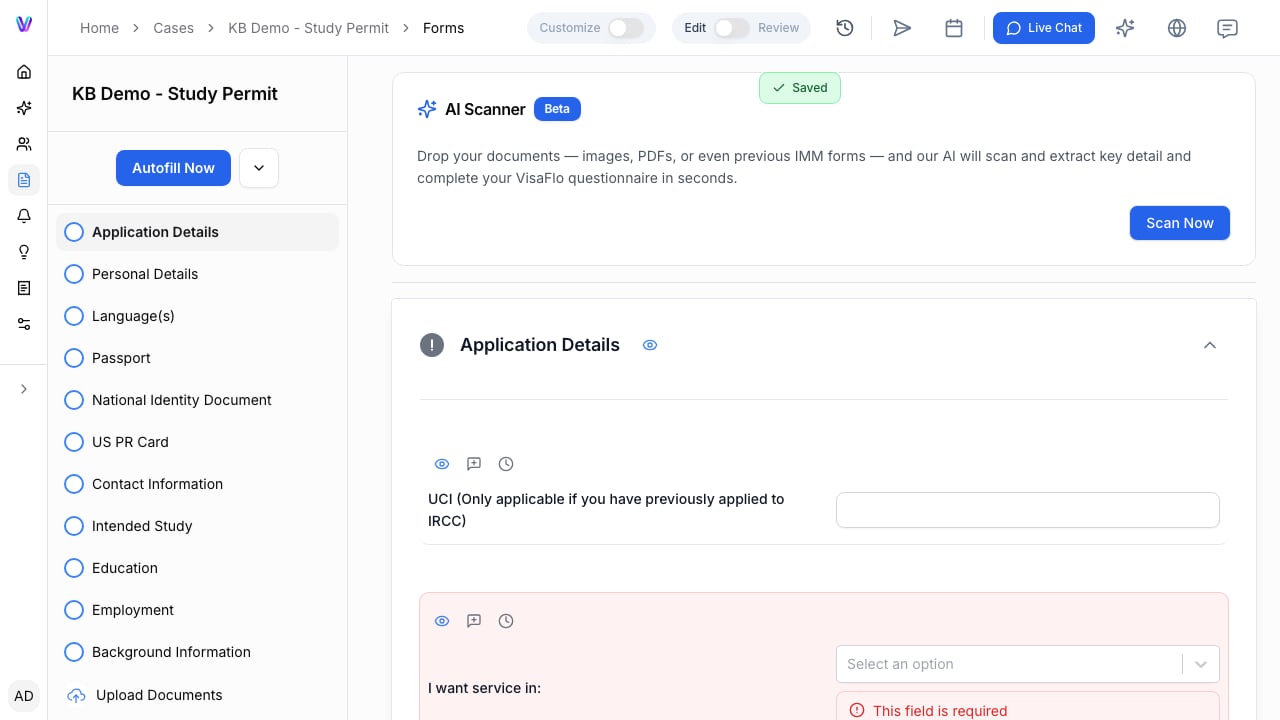Open the sliders settings icon in left rail
Screen dimensions: 1280x720
pyautogui.click(x=24, y=324)
